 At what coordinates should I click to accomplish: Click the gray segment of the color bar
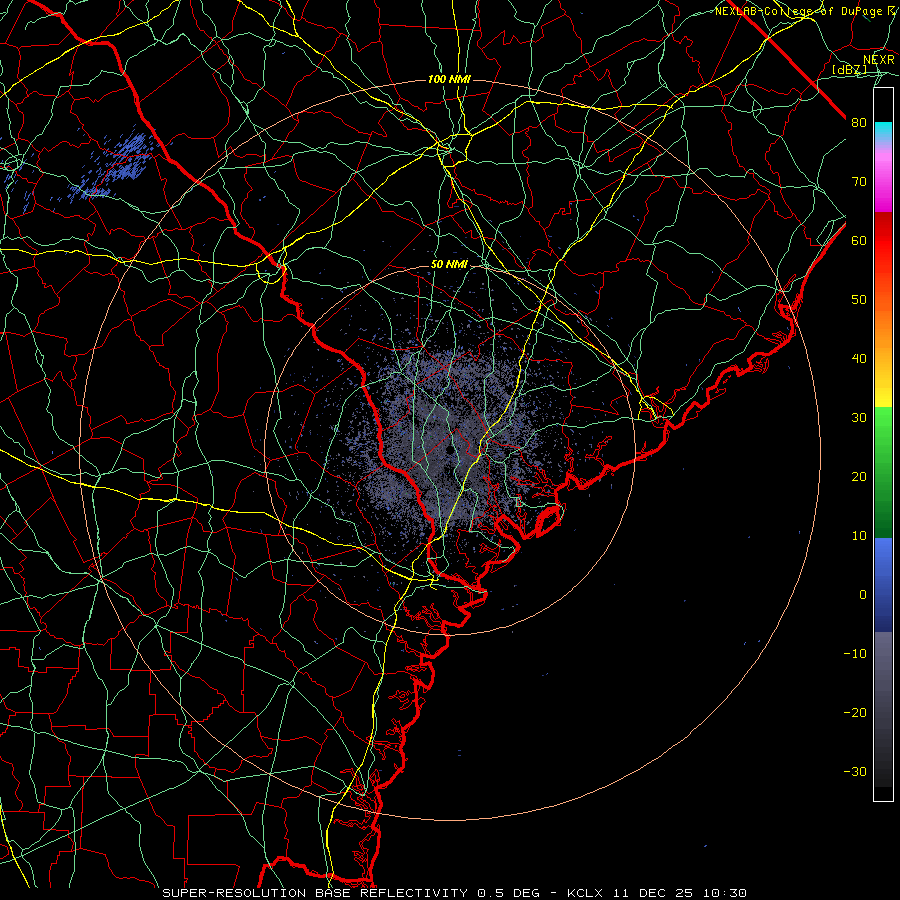[x=883, y=709]
